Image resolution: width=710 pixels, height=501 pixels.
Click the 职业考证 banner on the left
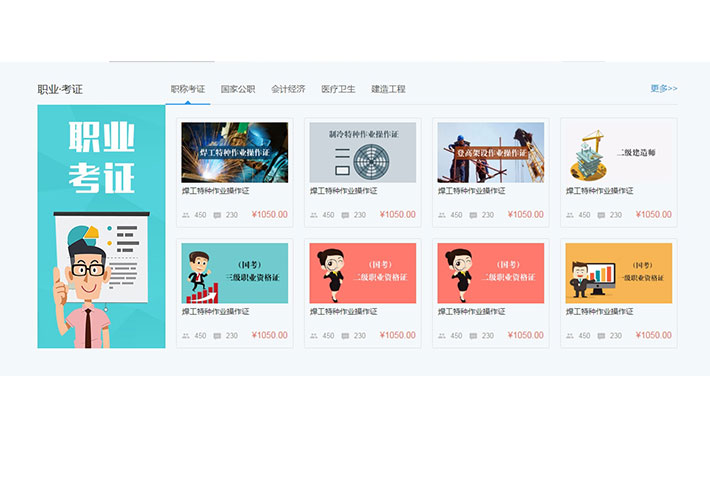[101, 227]
